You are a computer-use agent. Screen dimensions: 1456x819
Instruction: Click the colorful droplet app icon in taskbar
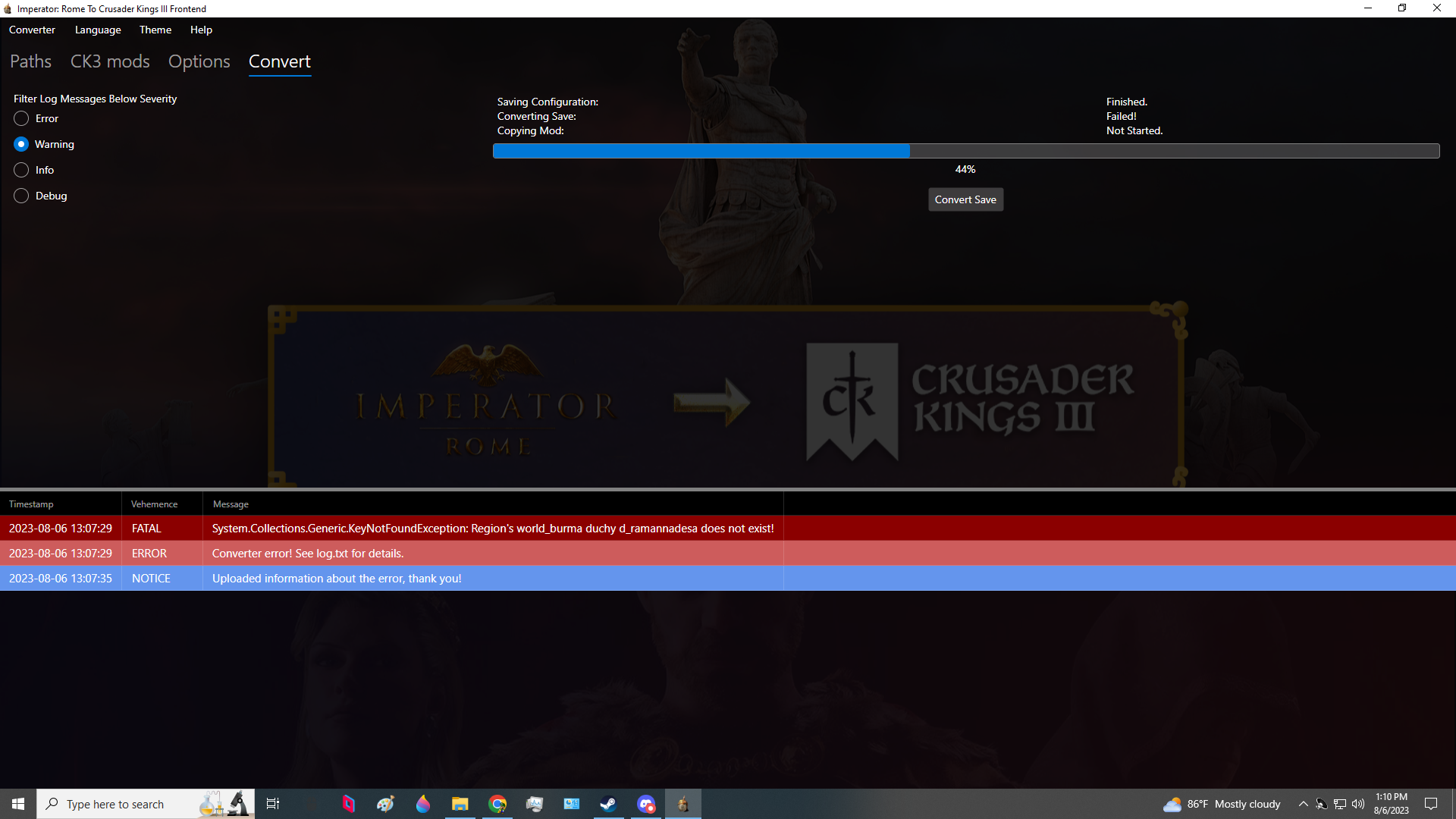[x=423, y=804]
